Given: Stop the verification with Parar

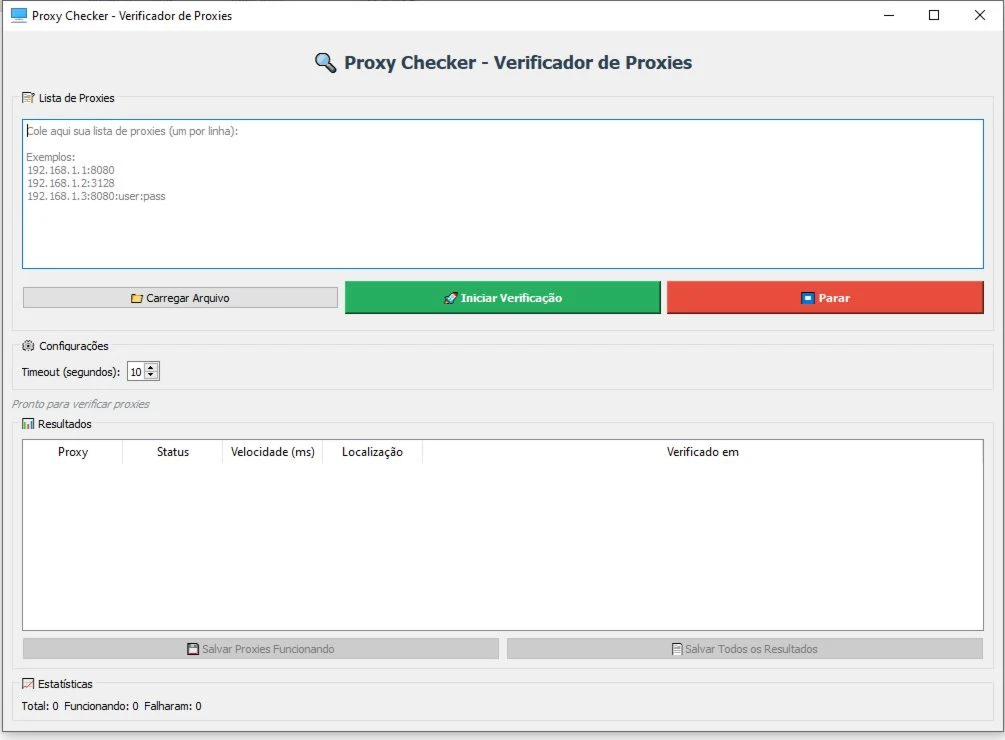Looking at the screenshot, I should click(825, 298).
